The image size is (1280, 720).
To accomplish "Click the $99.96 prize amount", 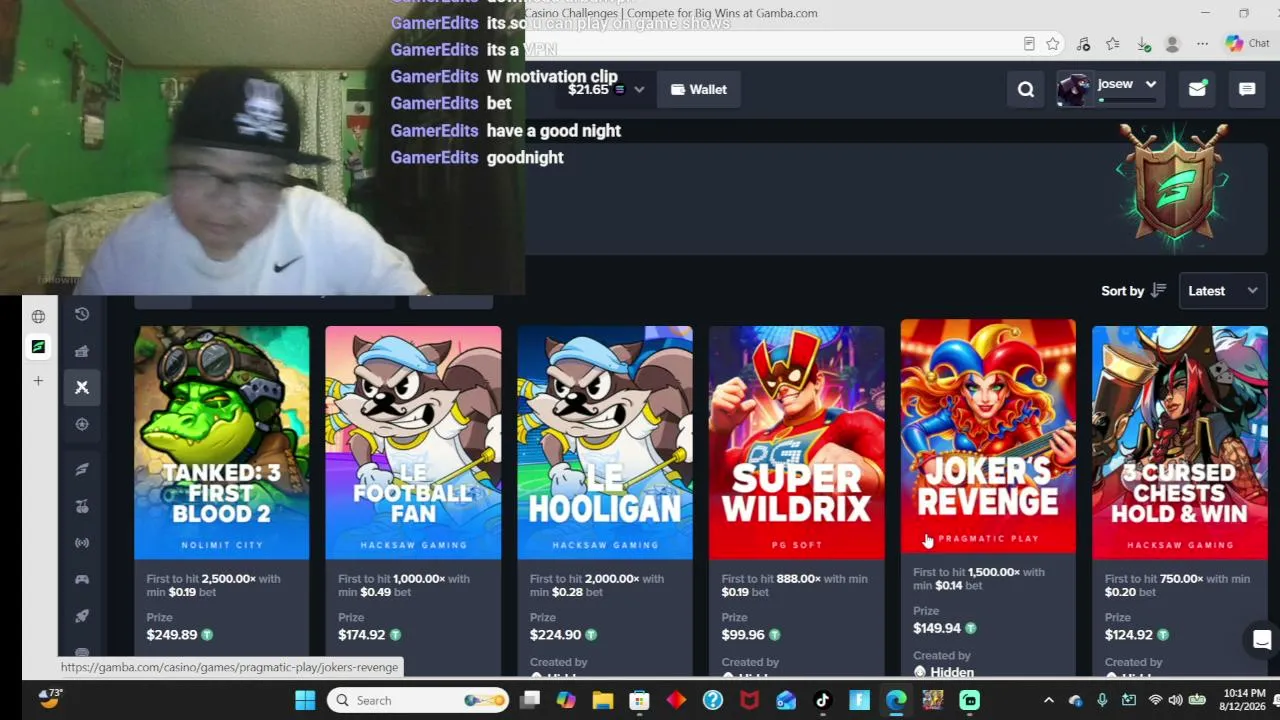I will click(x=743, y=635).
